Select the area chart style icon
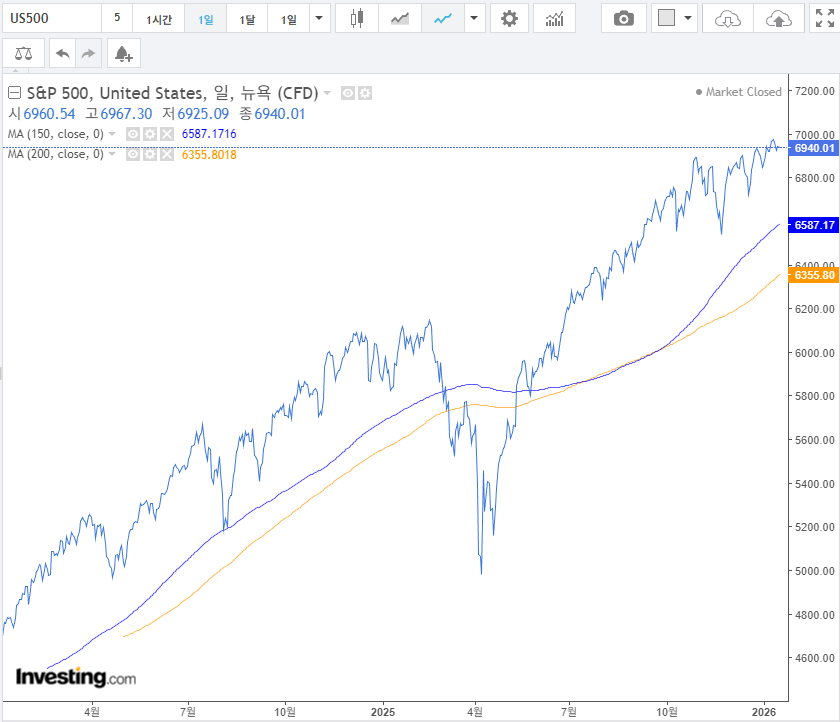The width and height of the screenshot is (840, 722). 400,18
